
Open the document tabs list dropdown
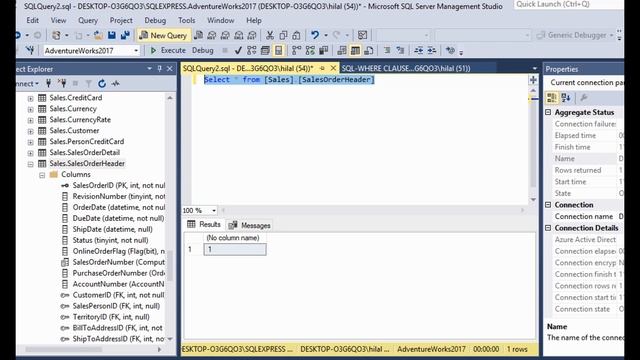pos(535,69)
